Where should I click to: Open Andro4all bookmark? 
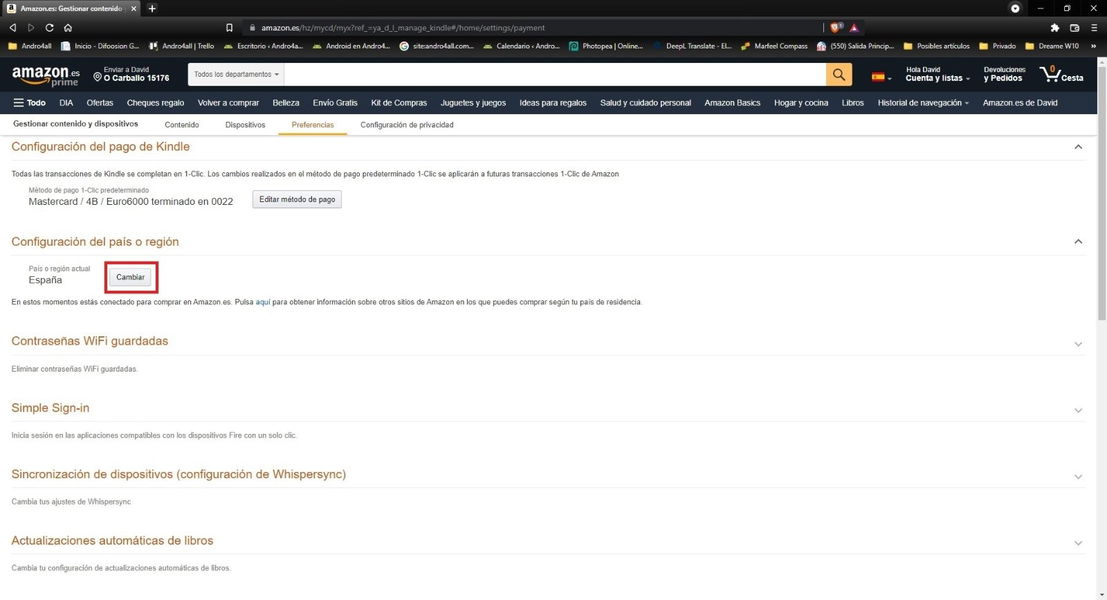point(29,46)
